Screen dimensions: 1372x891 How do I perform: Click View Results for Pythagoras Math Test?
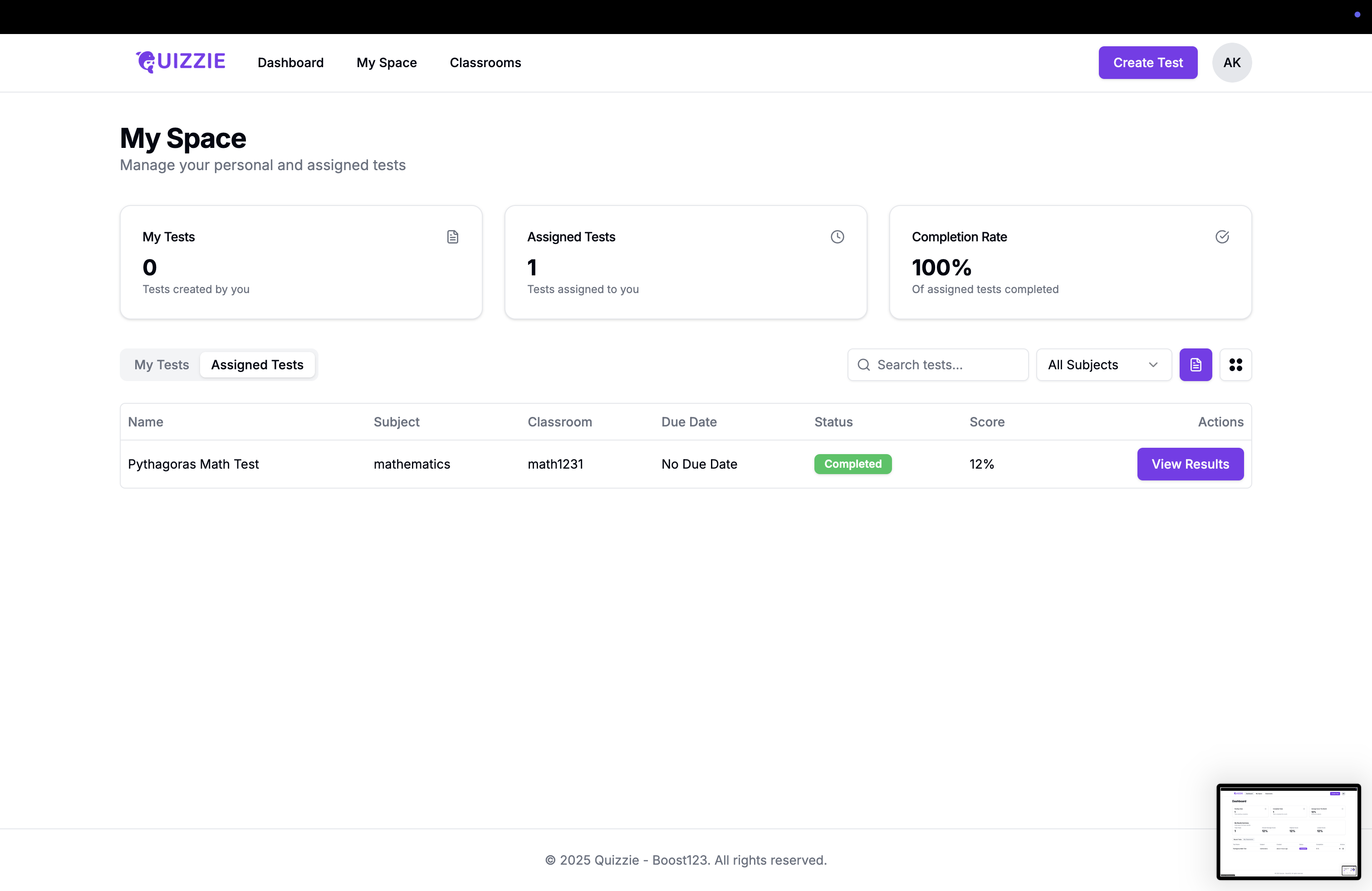1190,464
